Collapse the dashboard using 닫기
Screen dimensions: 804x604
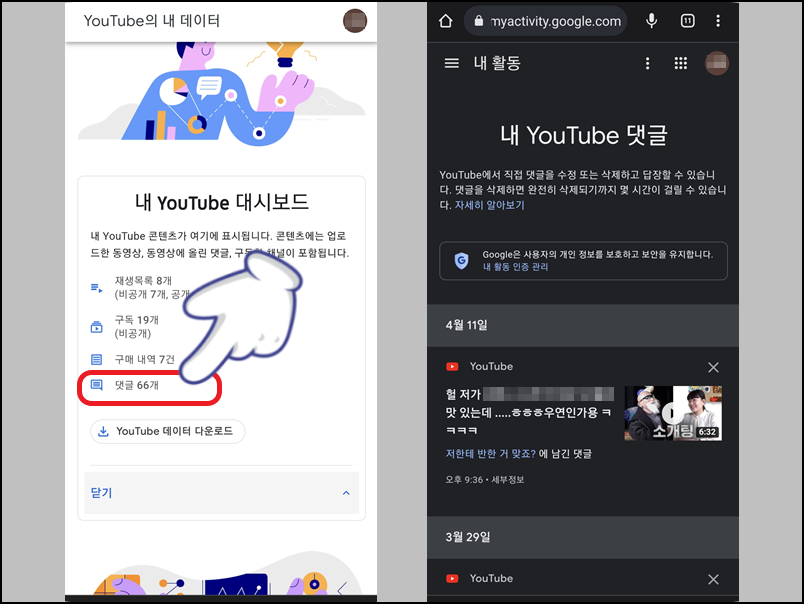pos(222,493)
